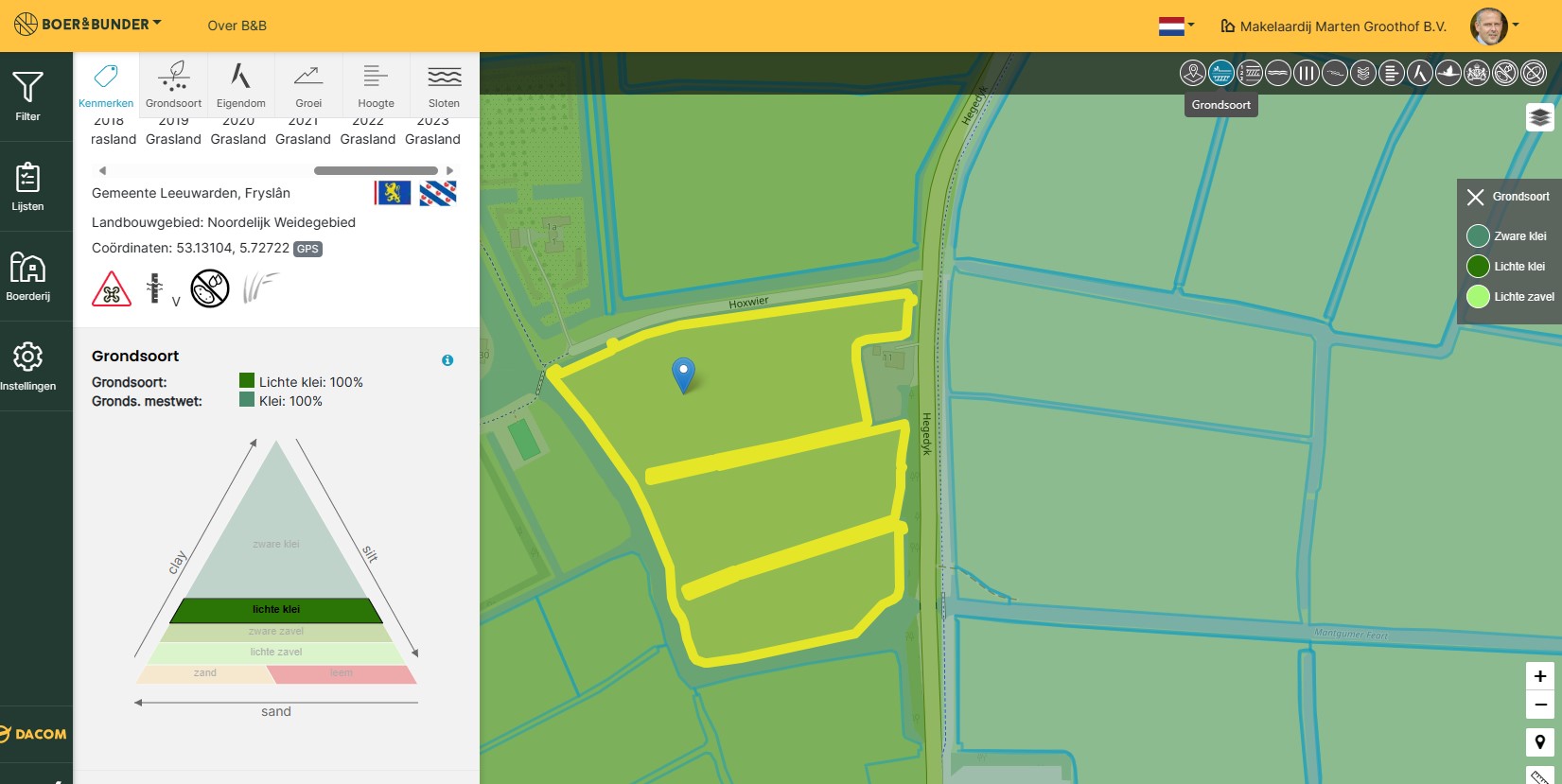
Task: Click the no-potato restriction icon
Action: 210,288
